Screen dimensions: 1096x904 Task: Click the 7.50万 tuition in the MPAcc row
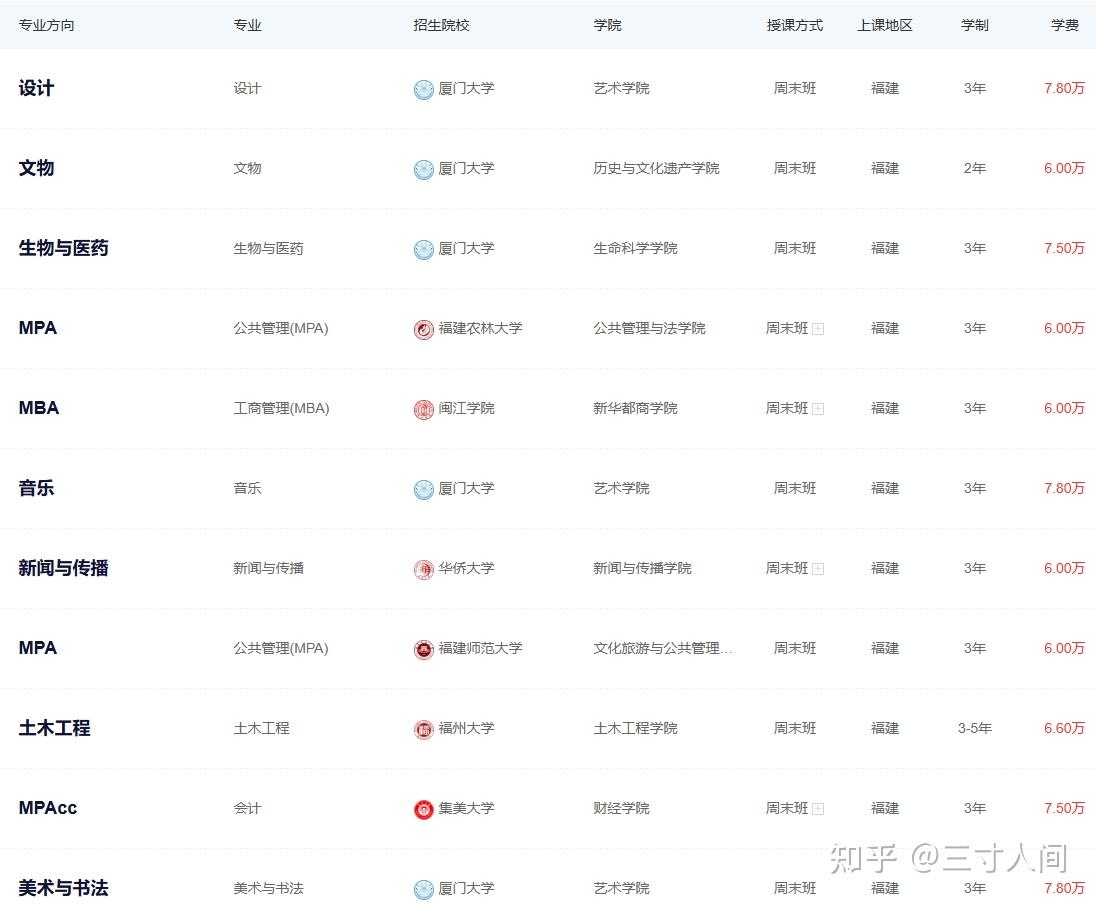[x=1065, y=808]
